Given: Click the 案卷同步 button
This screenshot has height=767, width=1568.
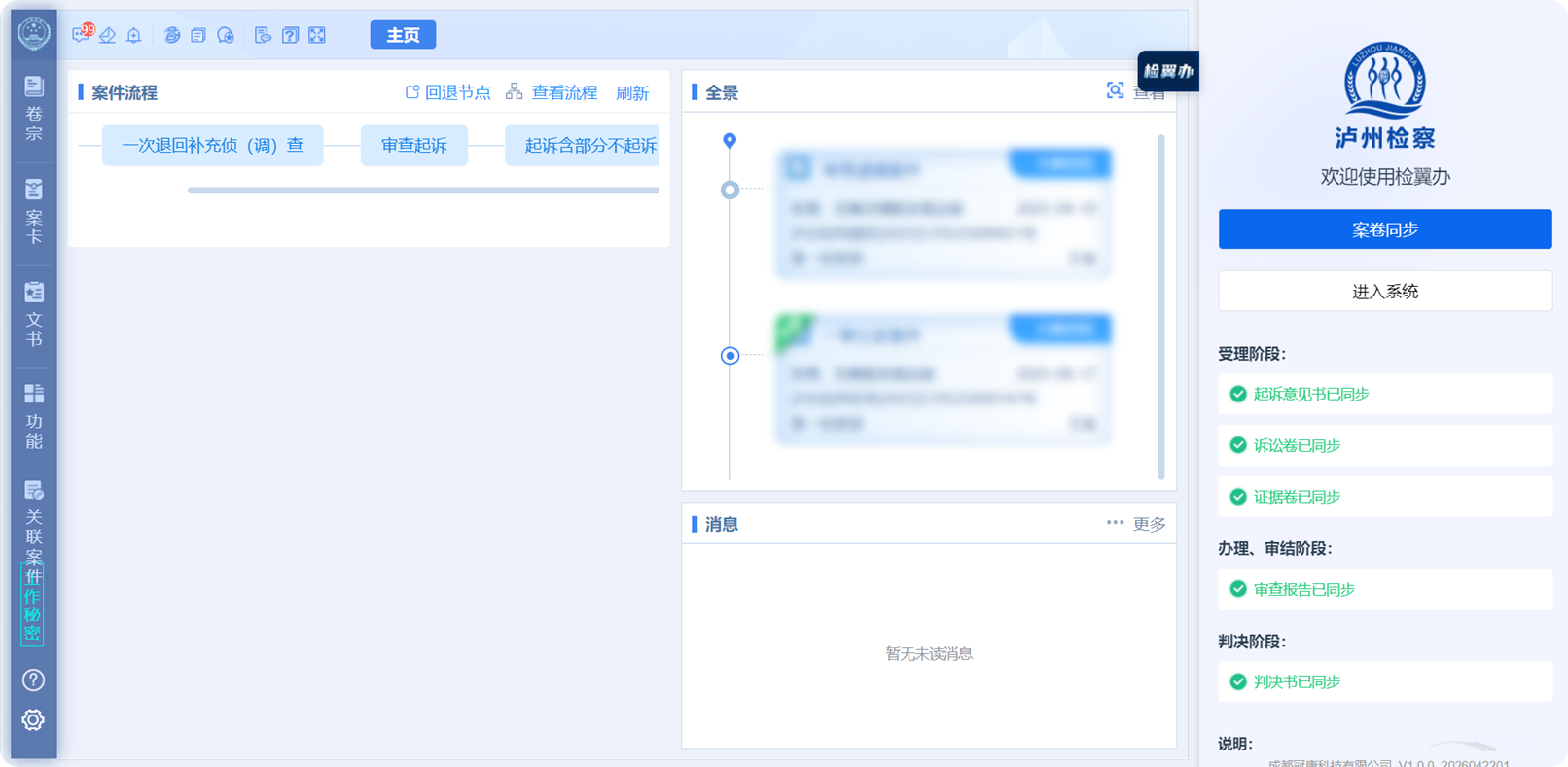Looking at the screenshot, I should [x=1385, y=229].
